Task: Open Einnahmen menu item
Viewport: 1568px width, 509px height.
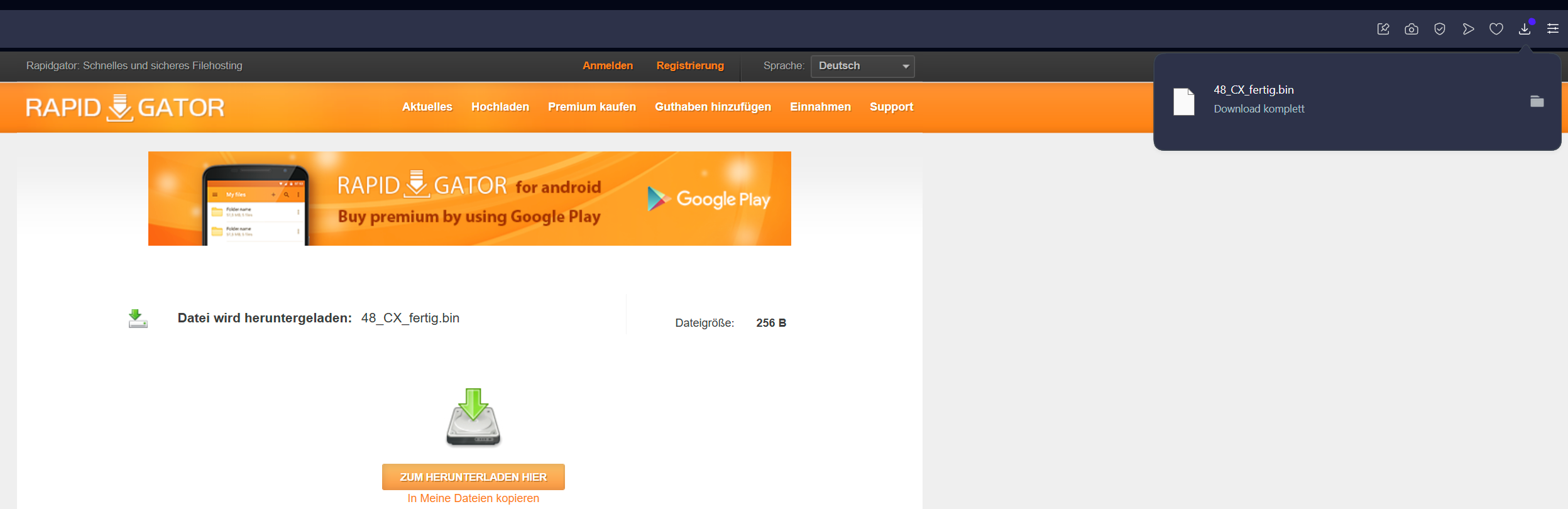Action: pyautogui.click(x=820, y=107)
